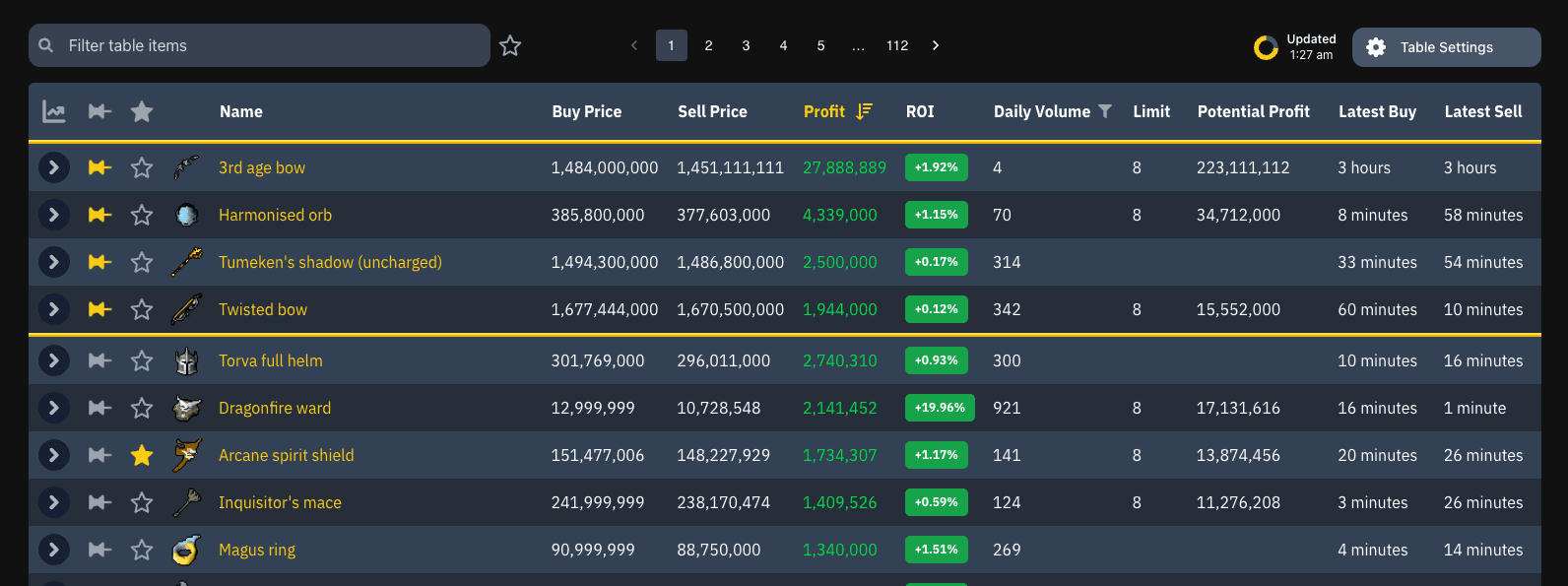The height and width of the screenshot is (586, 1568).
Task: Pin the Dragonfire ward row
Action: 99,408
